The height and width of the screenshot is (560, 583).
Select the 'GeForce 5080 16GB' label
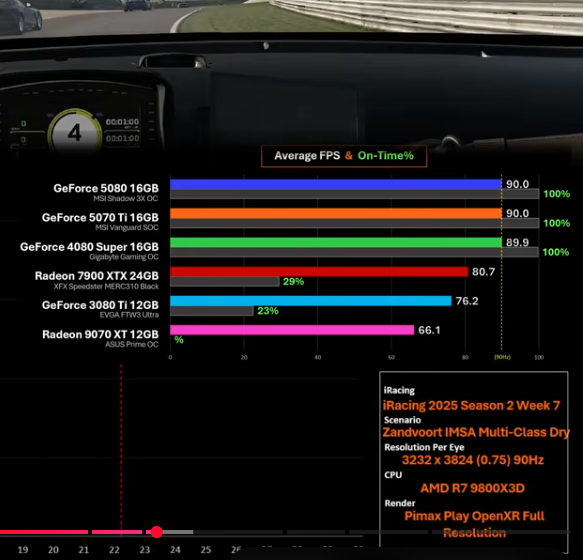click(x=106, y=188)
